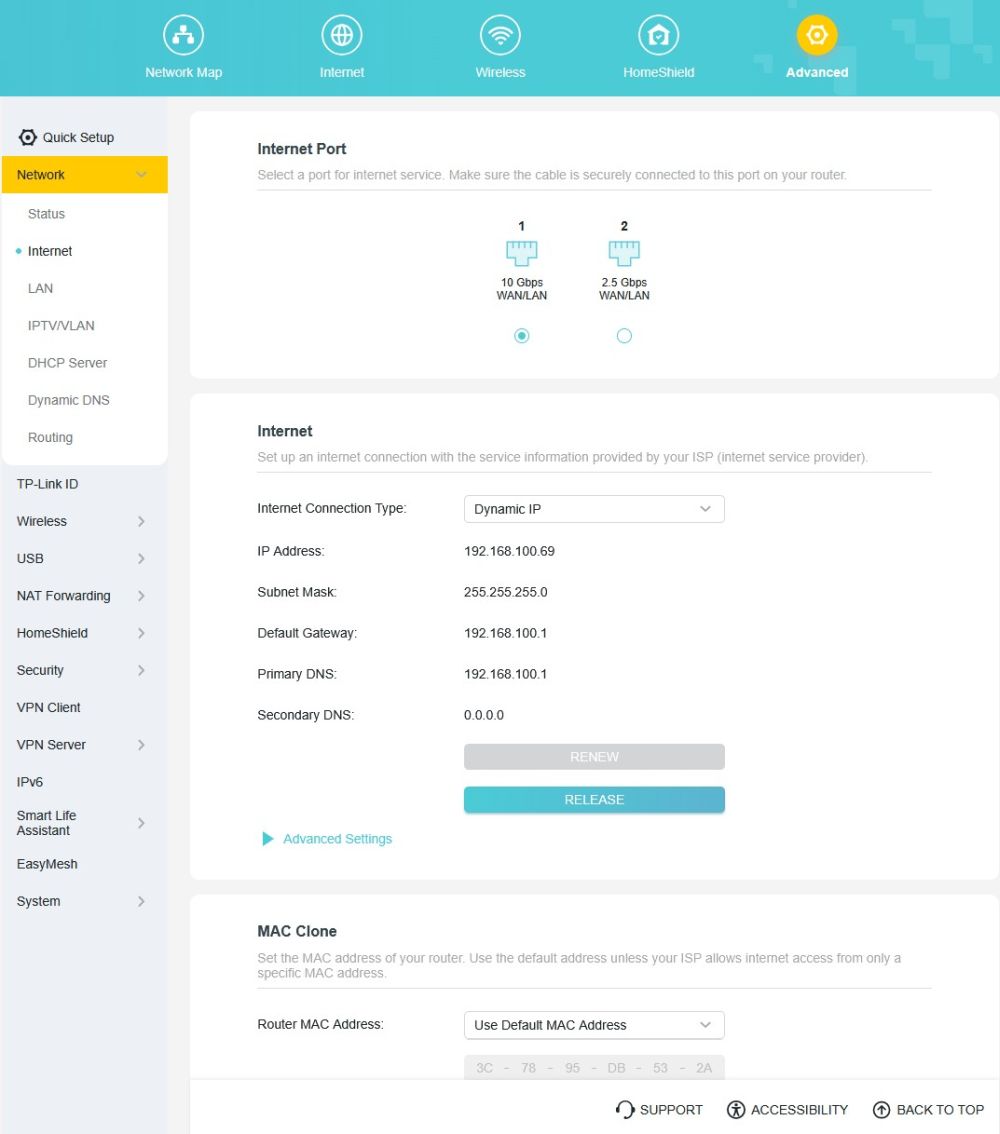This screenshot has width=1000, height=1134.
Task: Click BACK TO TOP
Action: point(928,1110)
